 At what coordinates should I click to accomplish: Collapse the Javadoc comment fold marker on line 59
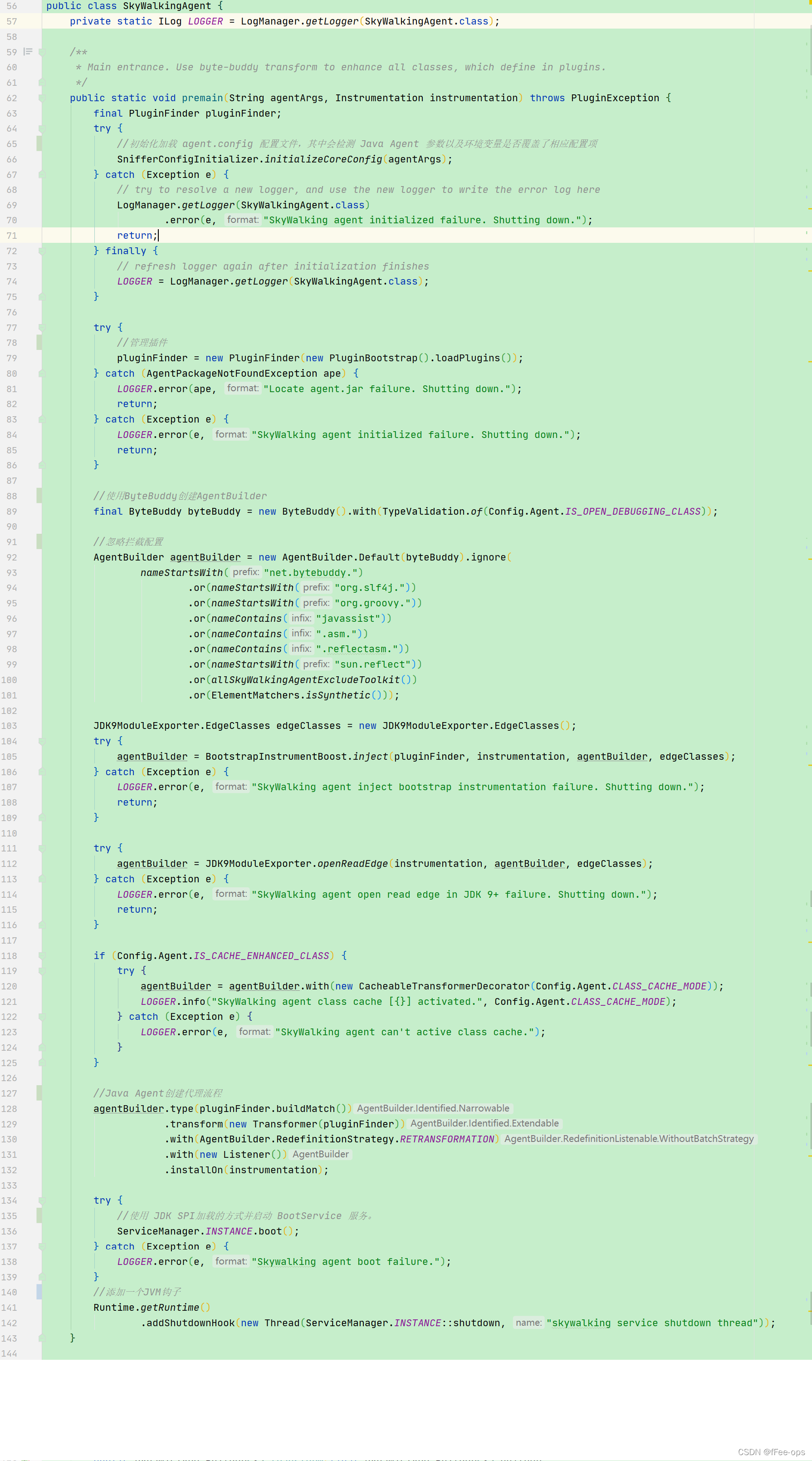click(42, 52)
